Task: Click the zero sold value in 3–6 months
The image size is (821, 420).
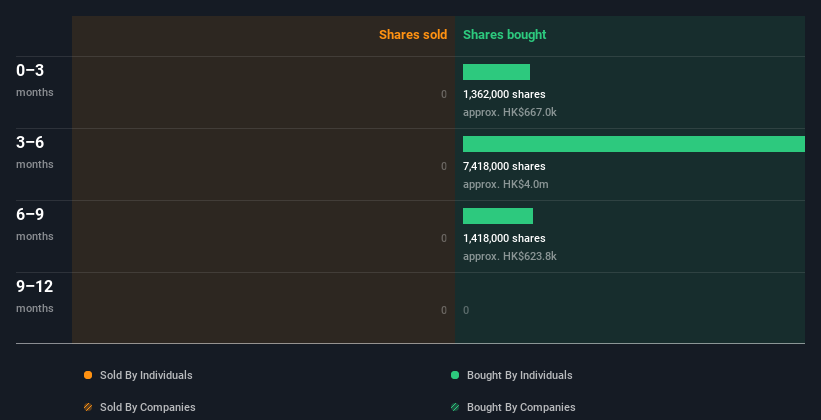Action: [x=444, y=166]
